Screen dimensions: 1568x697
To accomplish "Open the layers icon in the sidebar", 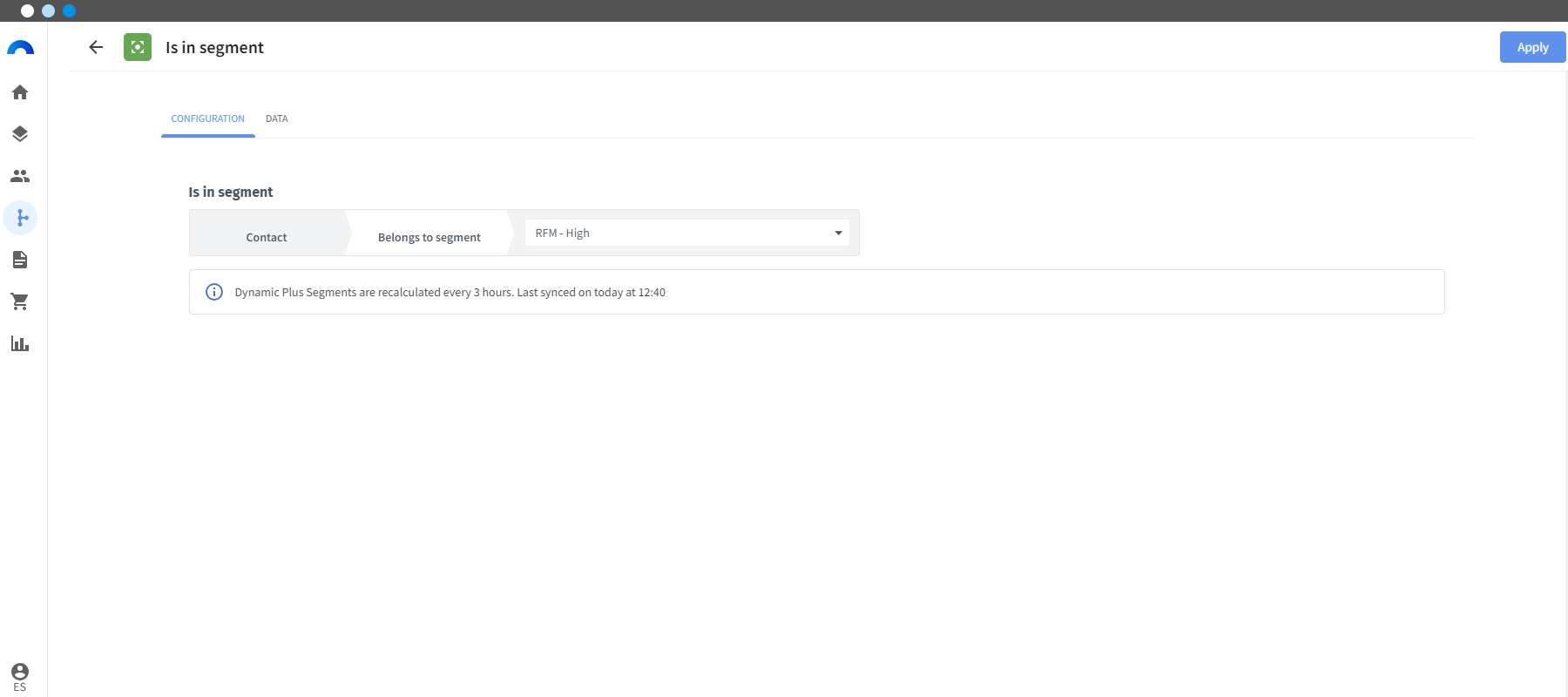I will 20,134.
